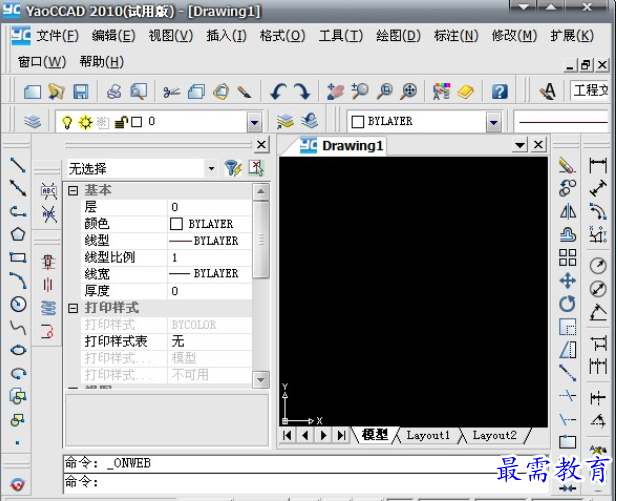Open the 帮助(H) menu

102,61
